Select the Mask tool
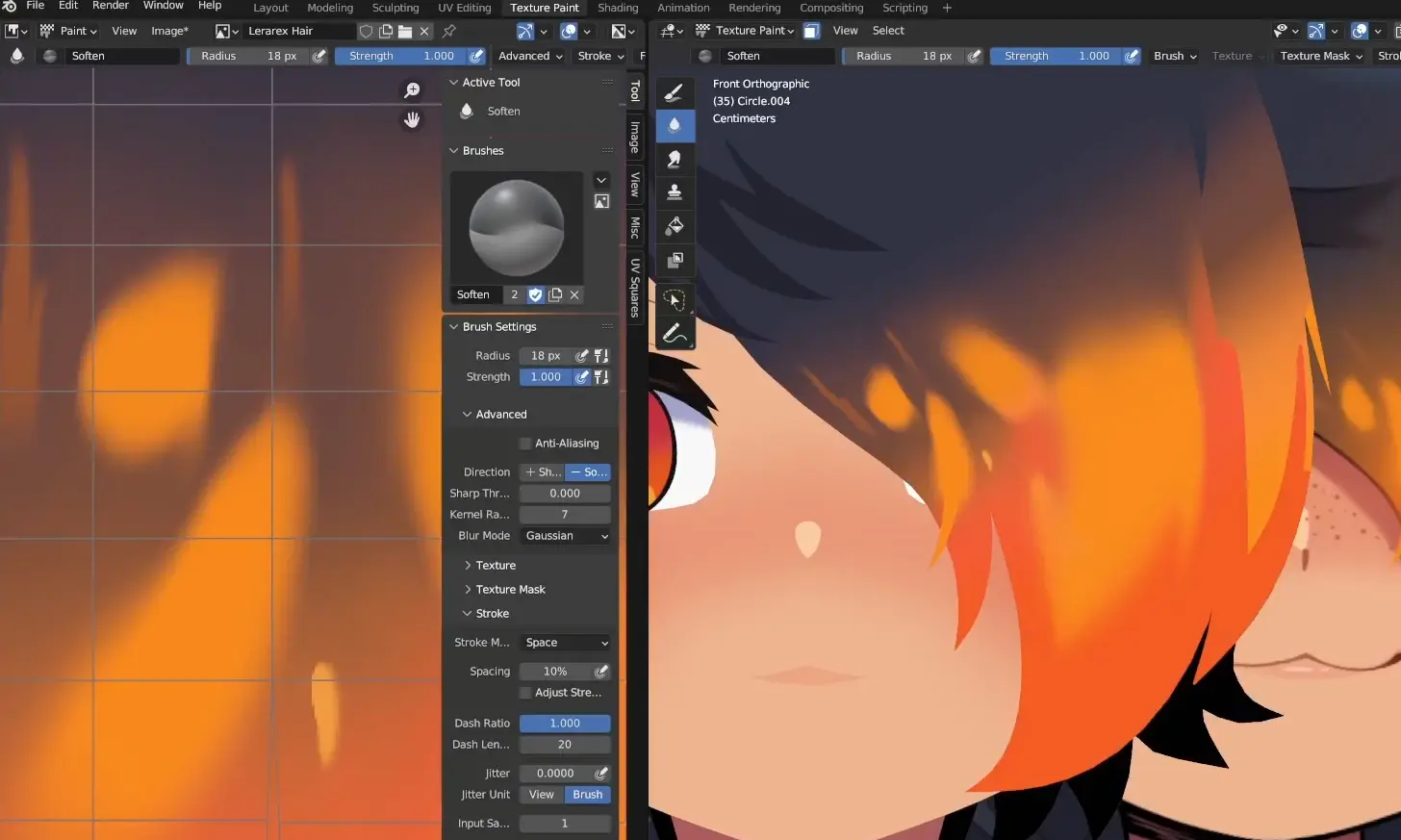The height and width of the screenshot is (840, 1401). click(x=675, y=260)
